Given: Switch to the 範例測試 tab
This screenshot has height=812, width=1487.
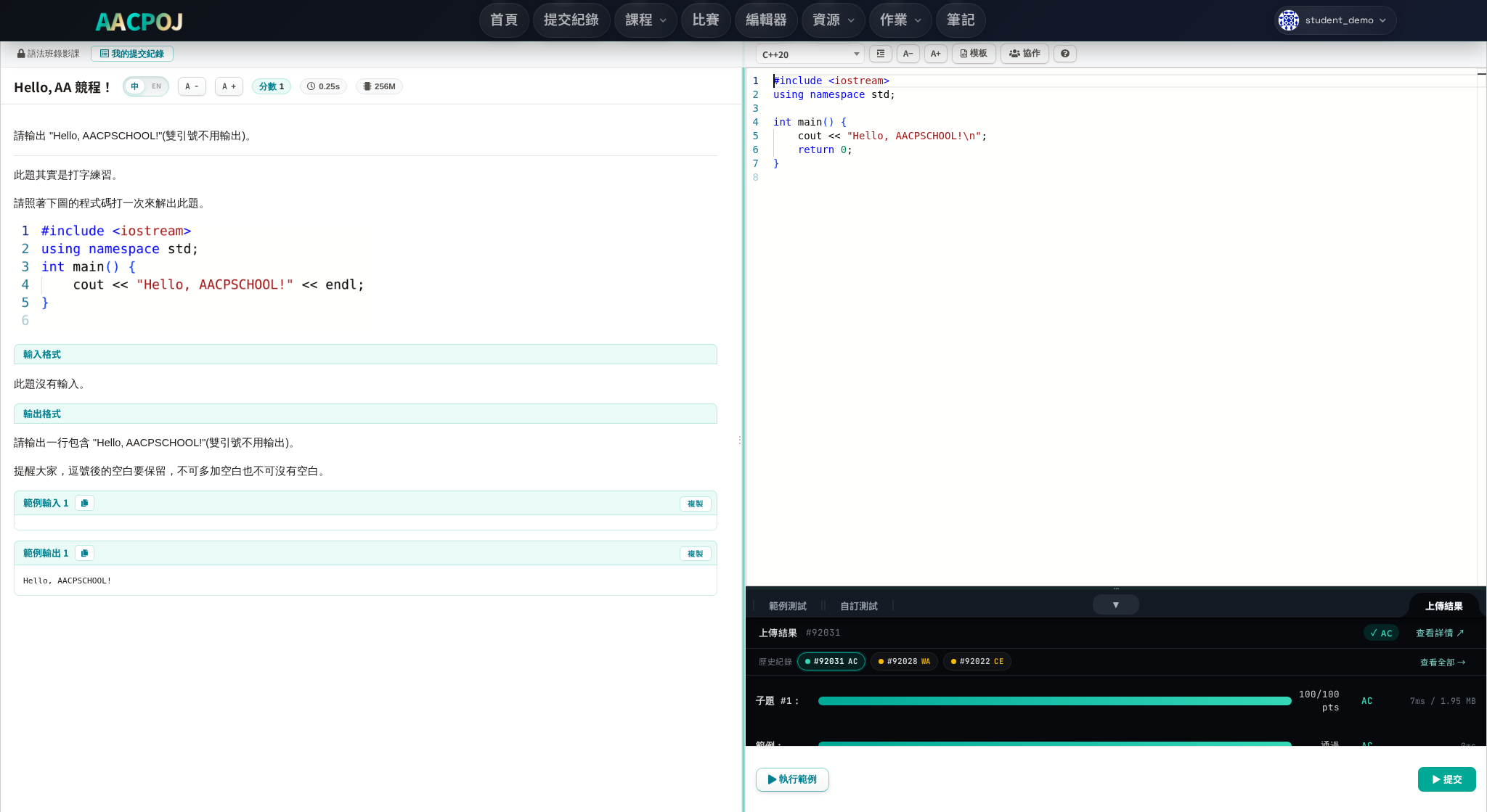Looking at the screenshot, I should [x=787, y=606].
